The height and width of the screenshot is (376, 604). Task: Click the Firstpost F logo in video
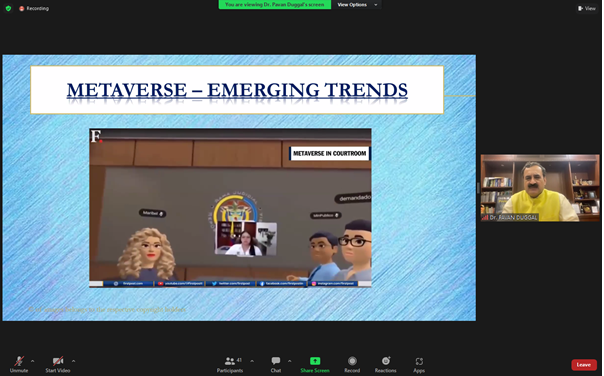(96, 136)
